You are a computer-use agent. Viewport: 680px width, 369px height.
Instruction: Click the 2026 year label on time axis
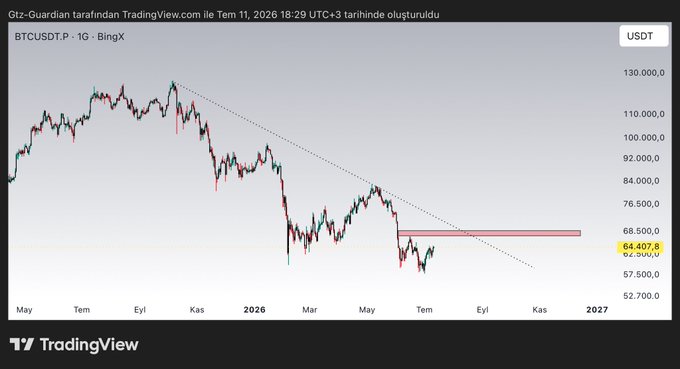(254, 310)
